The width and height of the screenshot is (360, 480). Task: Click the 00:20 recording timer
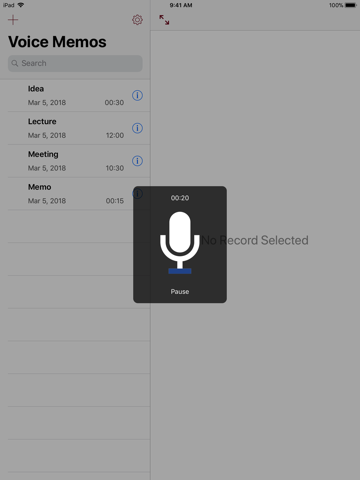(180, 198)
